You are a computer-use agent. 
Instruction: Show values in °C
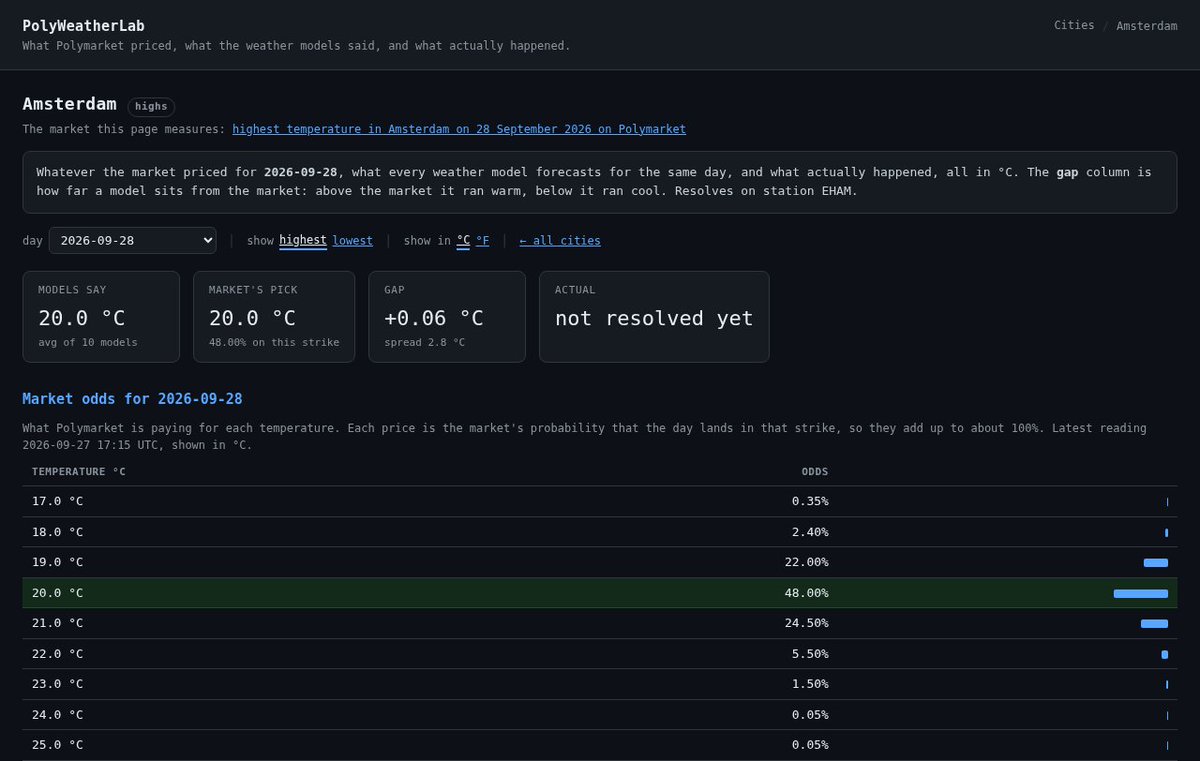point(463,240)
